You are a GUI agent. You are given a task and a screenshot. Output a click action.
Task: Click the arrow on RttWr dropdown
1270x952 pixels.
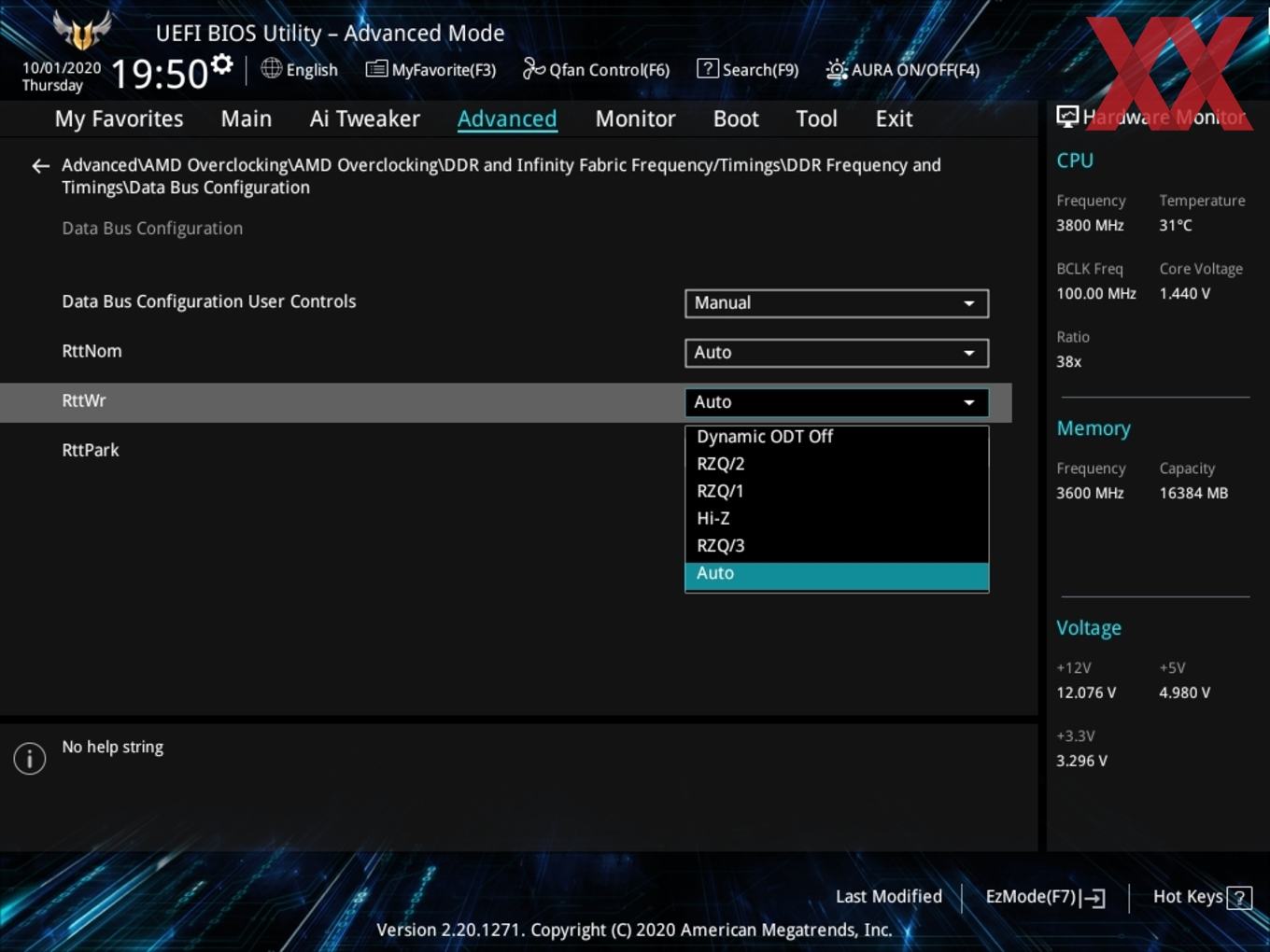(969, 402)
